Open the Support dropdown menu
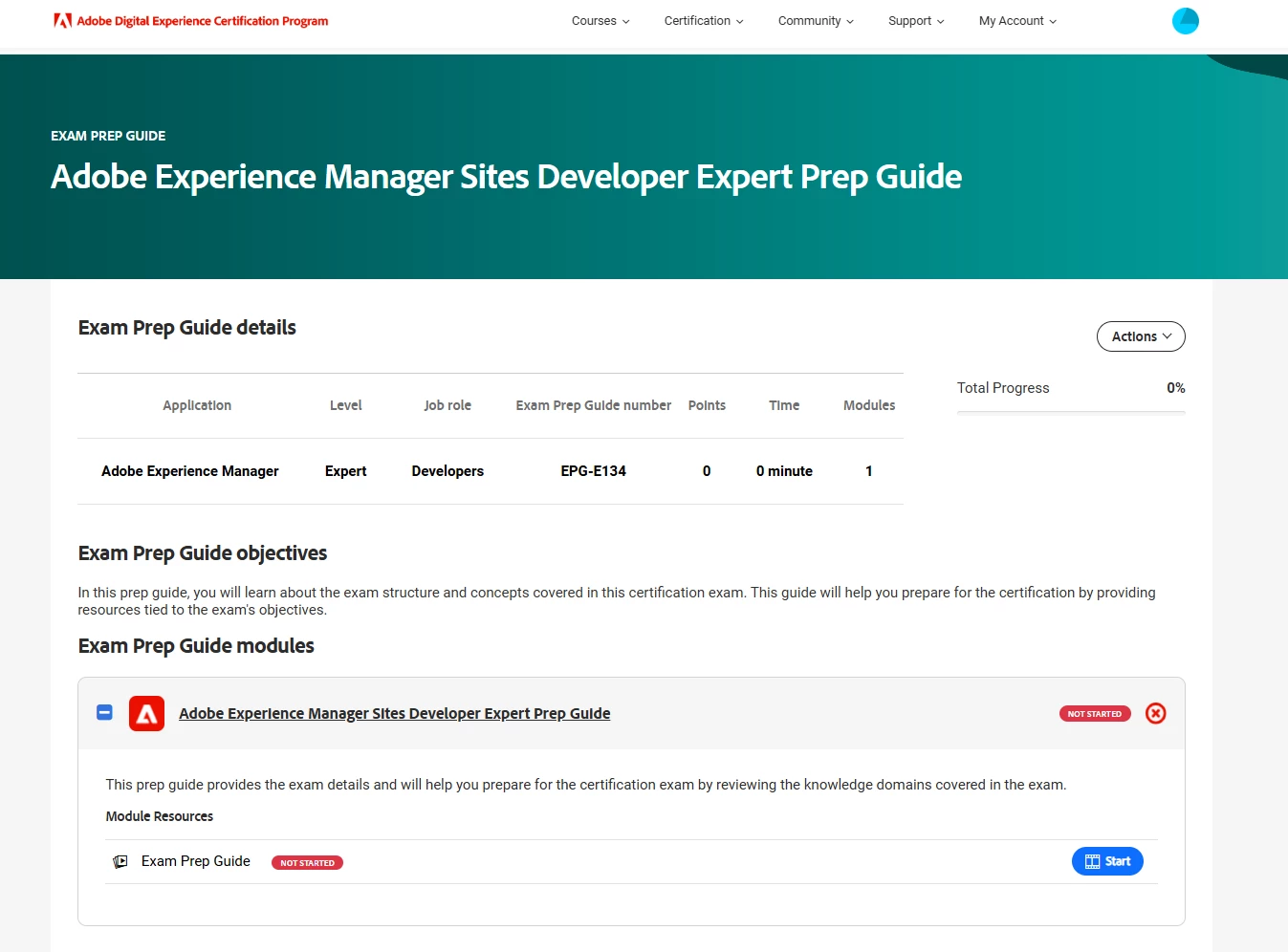 point(916,21)
